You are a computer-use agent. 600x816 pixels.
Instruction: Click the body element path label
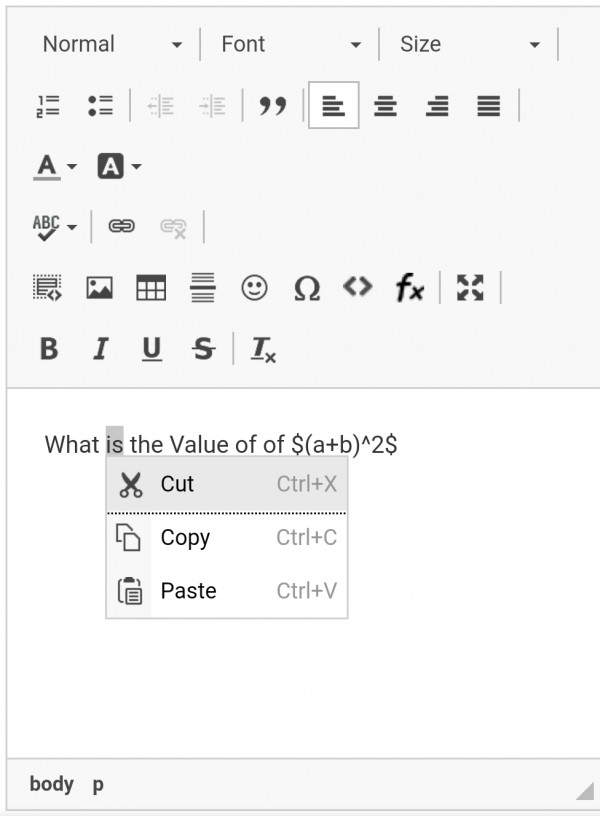(x=51, y=784)
